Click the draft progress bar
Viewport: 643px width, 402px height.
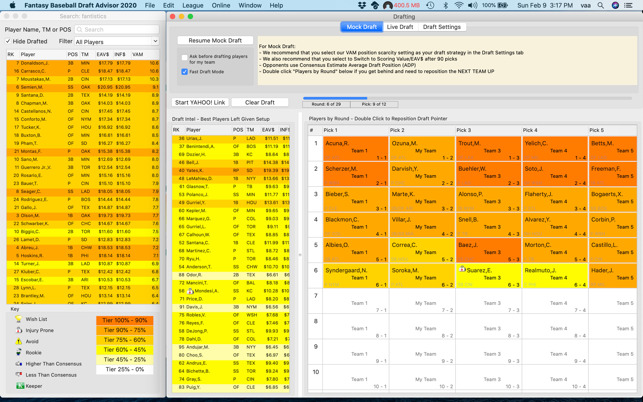click(467, 98)
